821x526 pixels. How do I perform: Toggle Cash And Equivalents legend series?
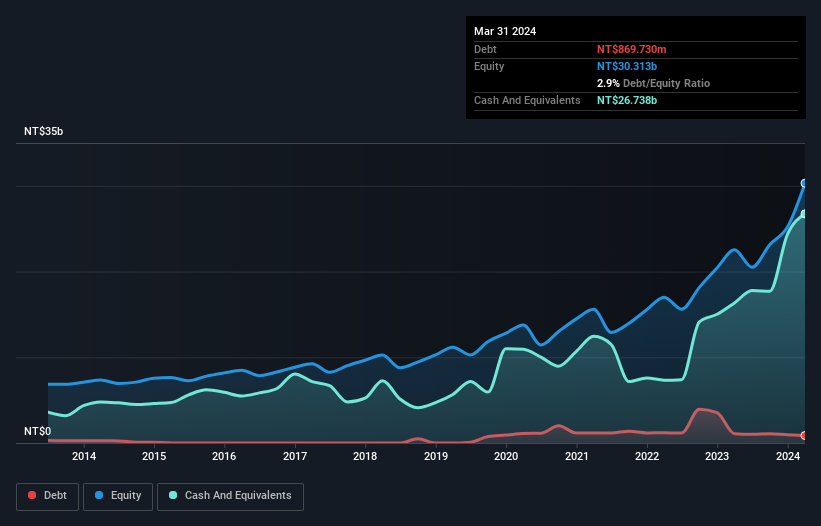click(x=230, y=496)
